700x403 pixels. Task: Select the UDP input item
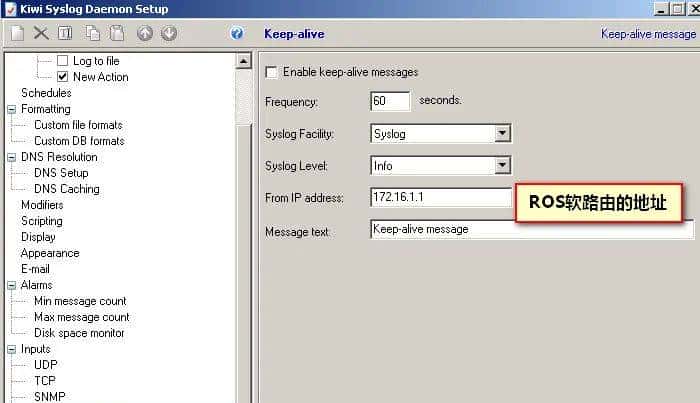[46, 365]
